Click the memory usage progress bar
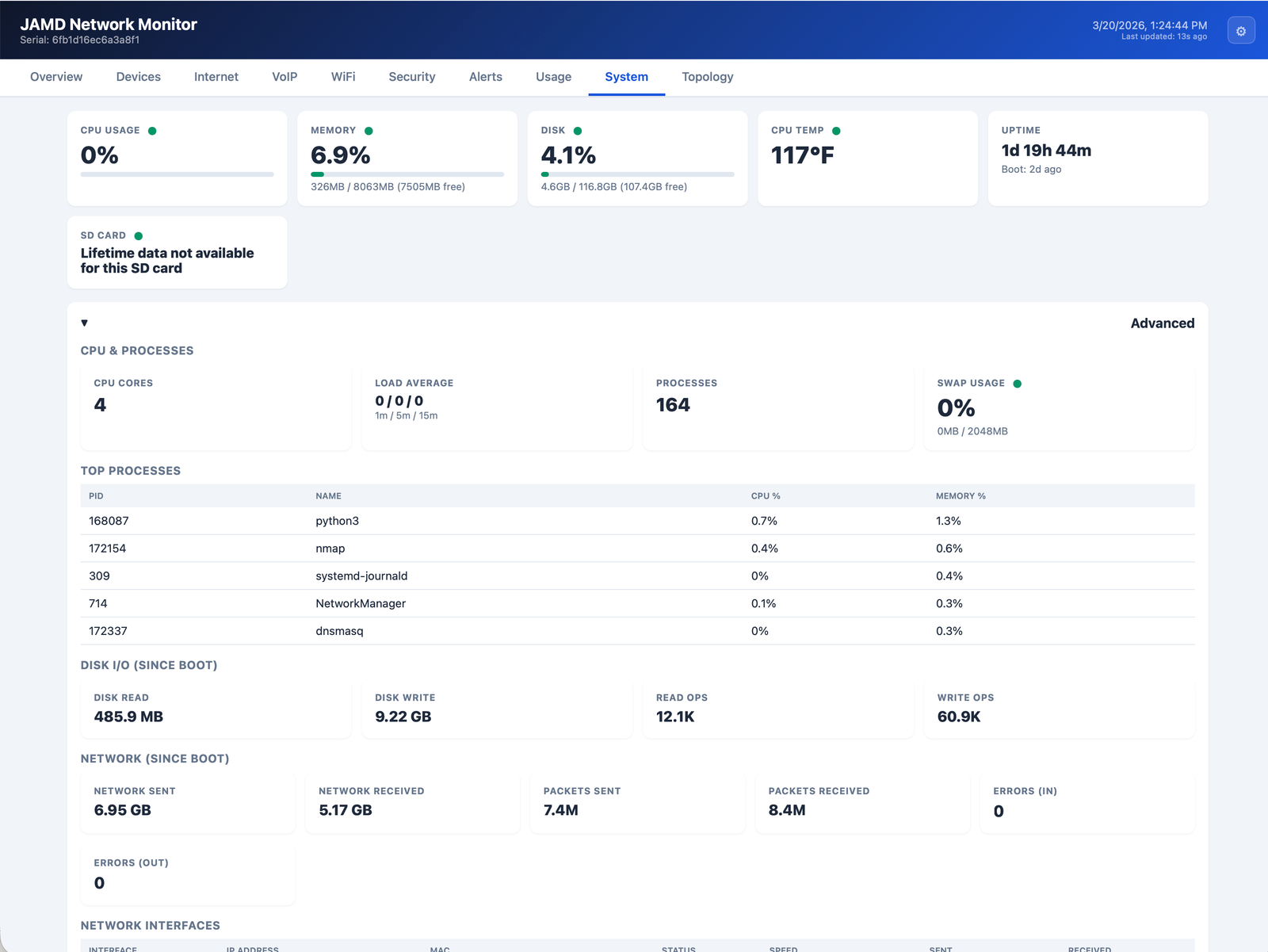This screenshot has height=952, width=1268. 407,174
